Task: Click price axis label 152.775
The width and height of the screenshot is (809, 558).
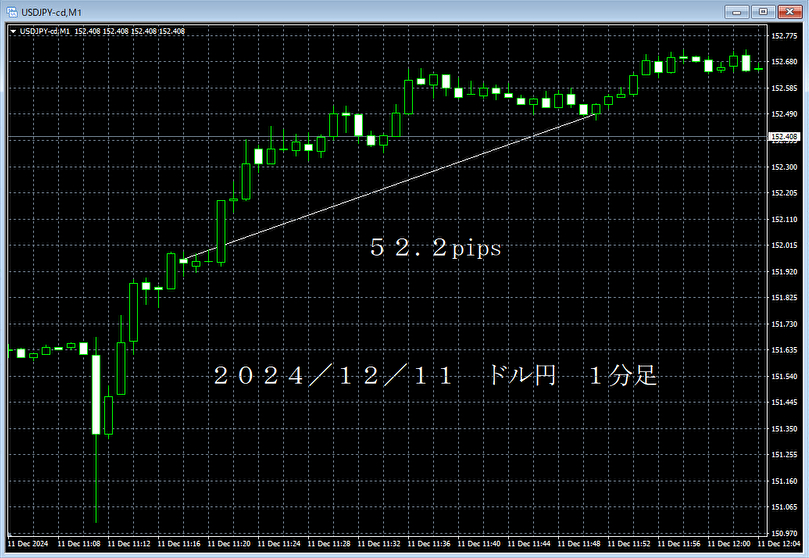Action: point(784,36)
